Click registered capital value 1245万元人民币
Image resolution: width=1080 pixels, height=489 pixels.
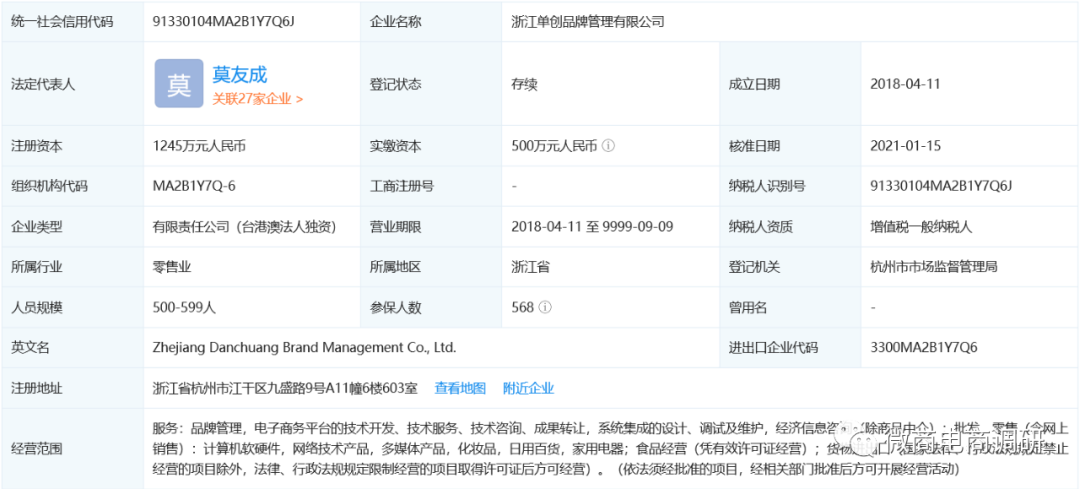pyautogui.click(x=199, y=146)
